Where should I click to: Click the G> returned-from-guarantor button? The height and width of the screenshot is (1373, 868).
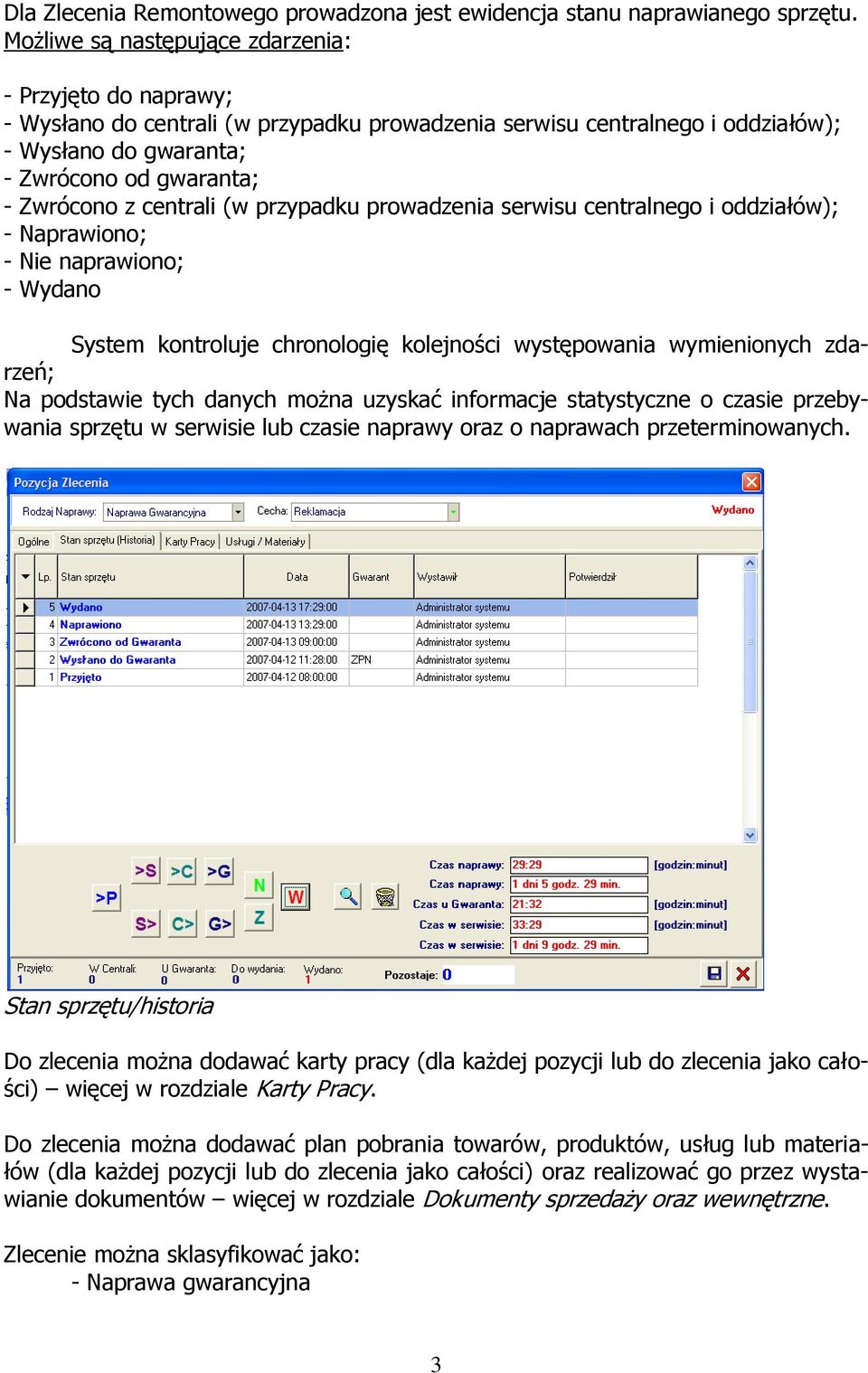219,923
